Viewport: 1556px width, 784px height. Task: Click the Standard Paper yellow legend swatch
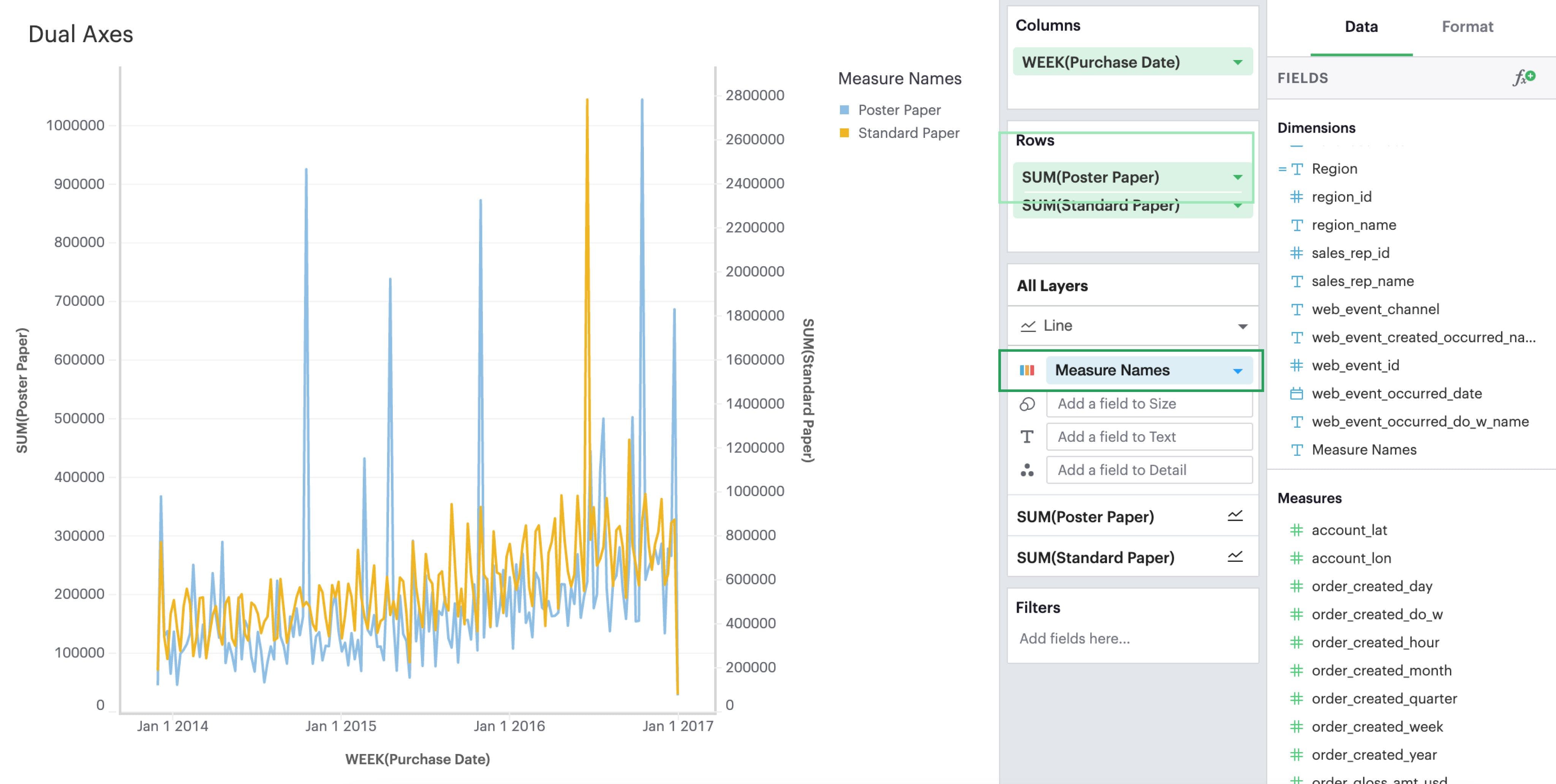coord(844,133)
